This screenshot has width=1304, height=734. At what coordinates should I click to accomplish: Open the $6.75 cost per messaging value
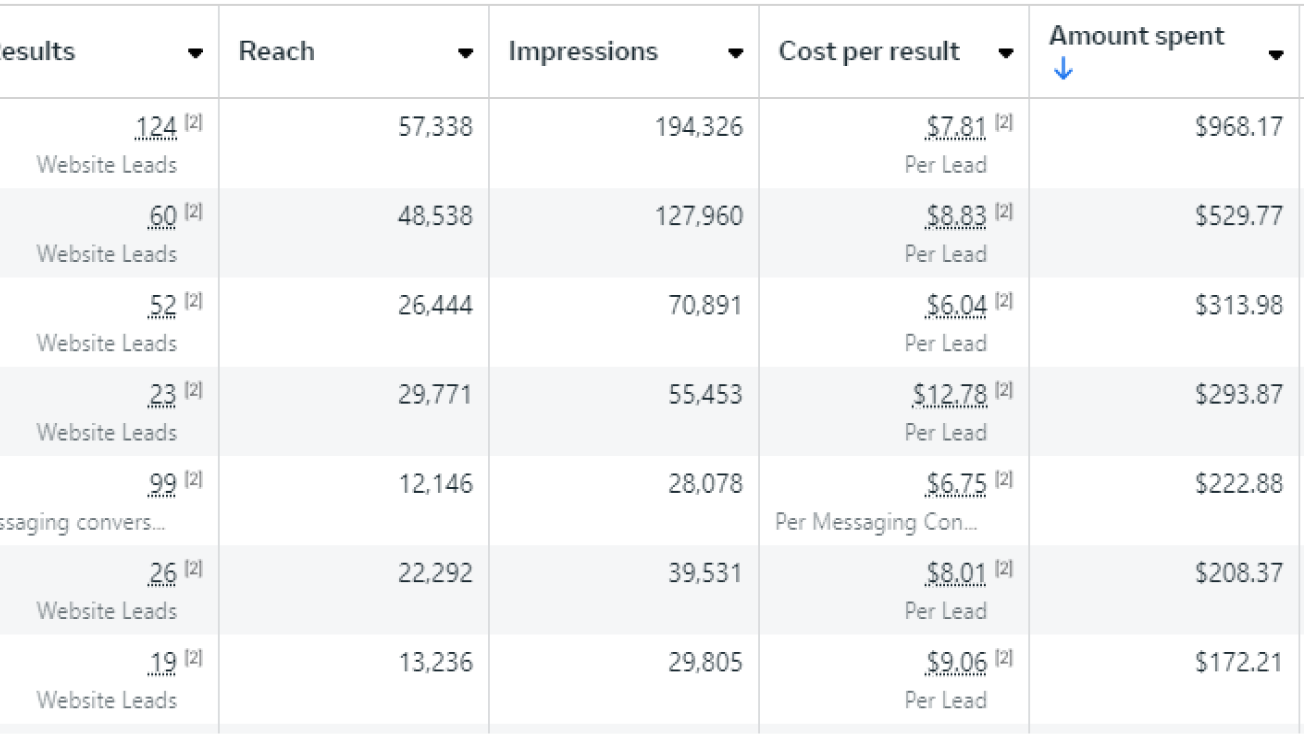click(956, 485)
